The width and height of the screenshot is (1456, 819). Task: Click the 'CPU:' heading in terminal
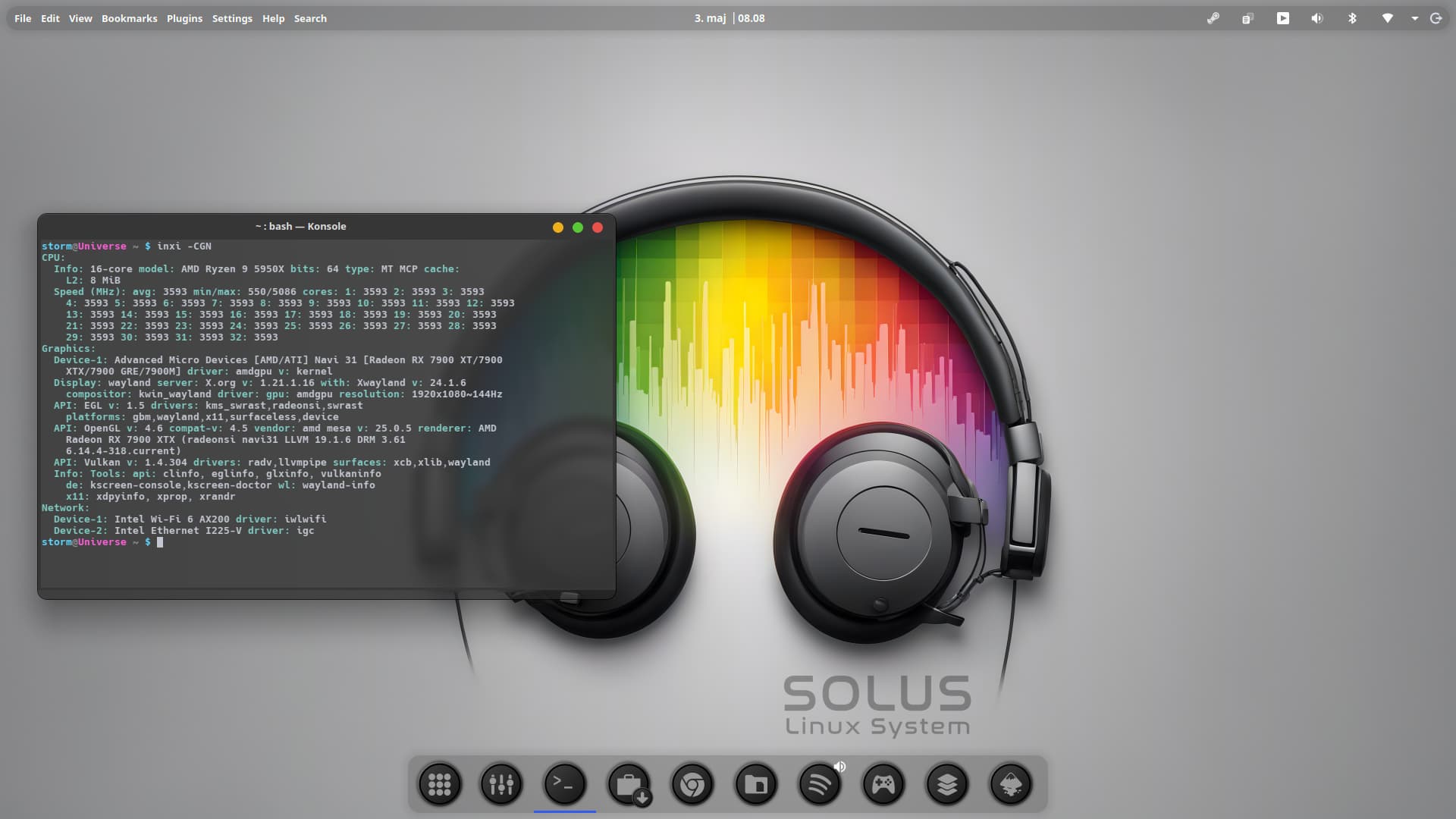pos(53,258)
